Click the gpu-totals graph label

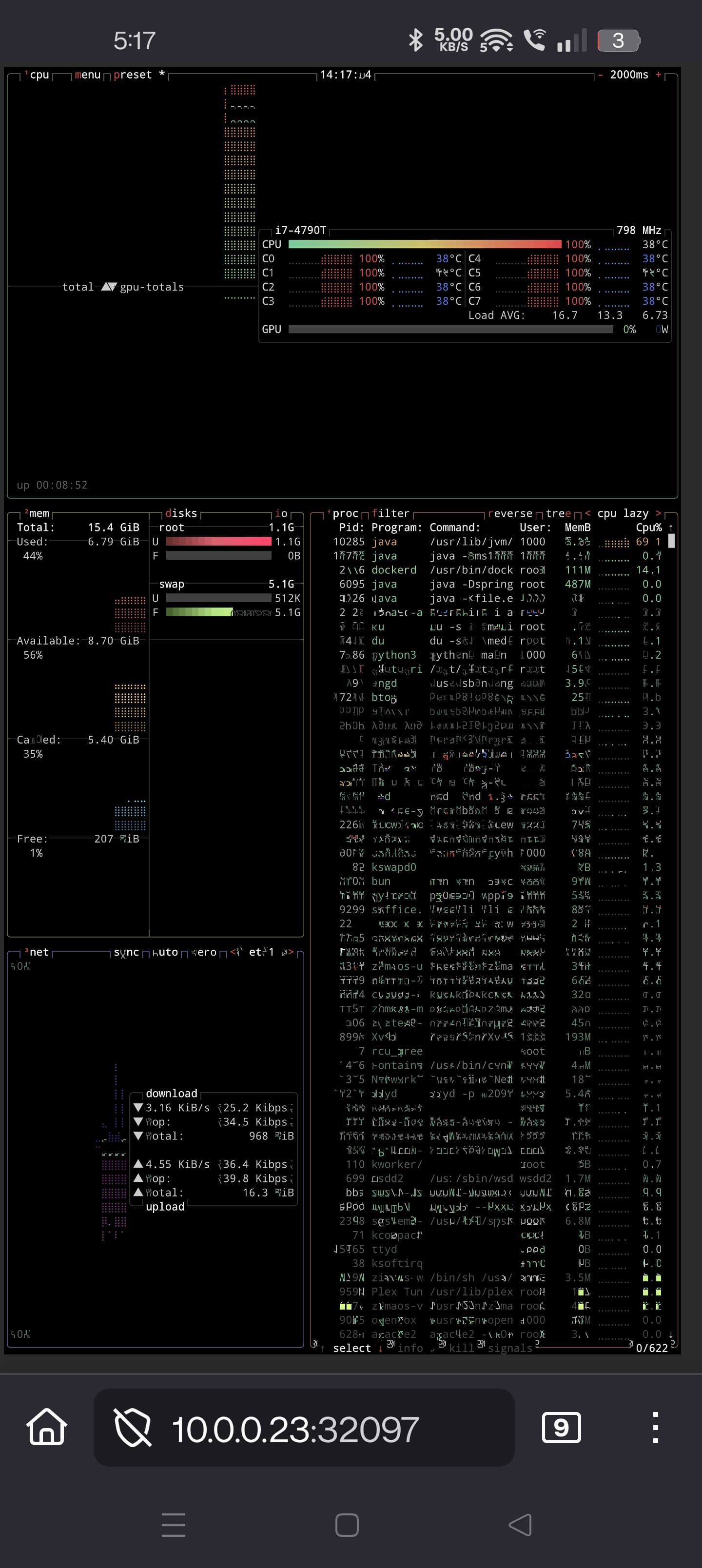[x=152, y=287]
